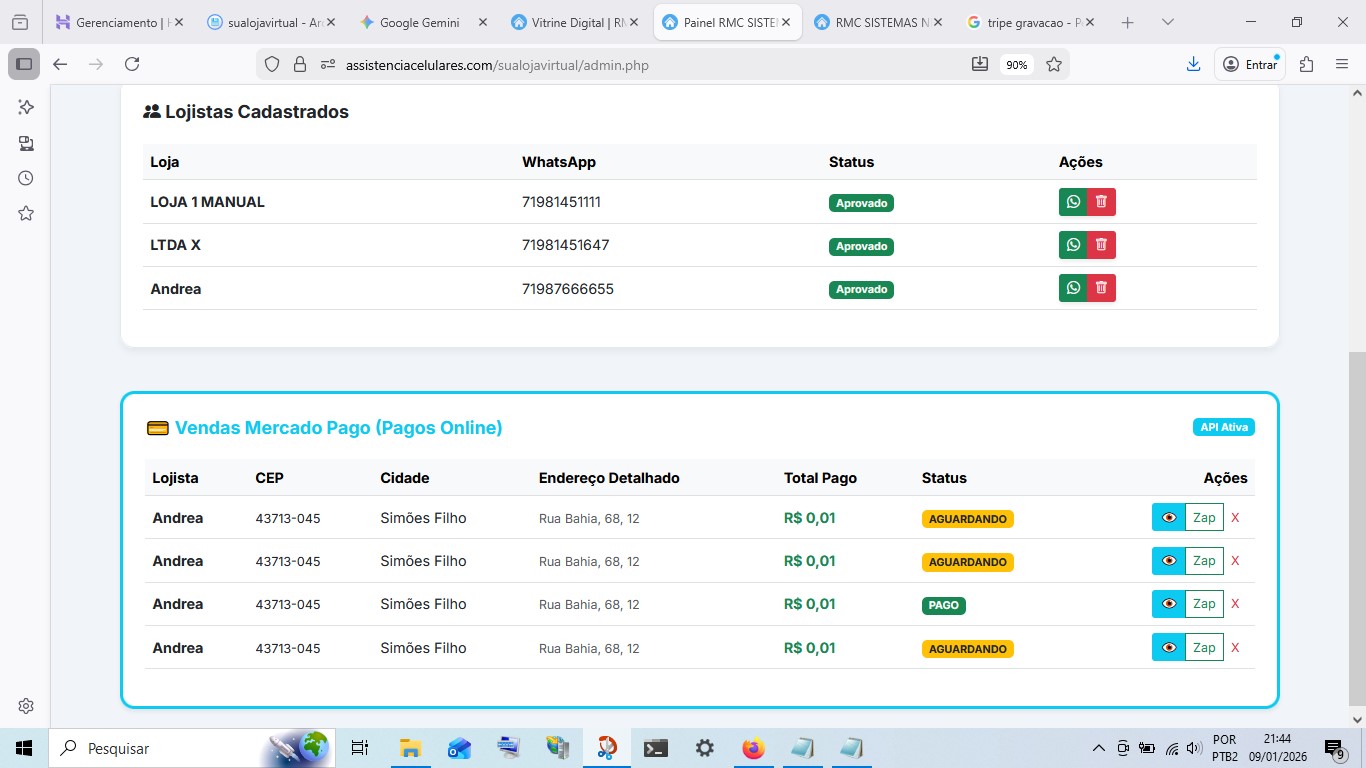The height and width of the screenshot is (768, 1366).
Task: Show details of last AGUARDANDO sale
Action: (1168, 647)
